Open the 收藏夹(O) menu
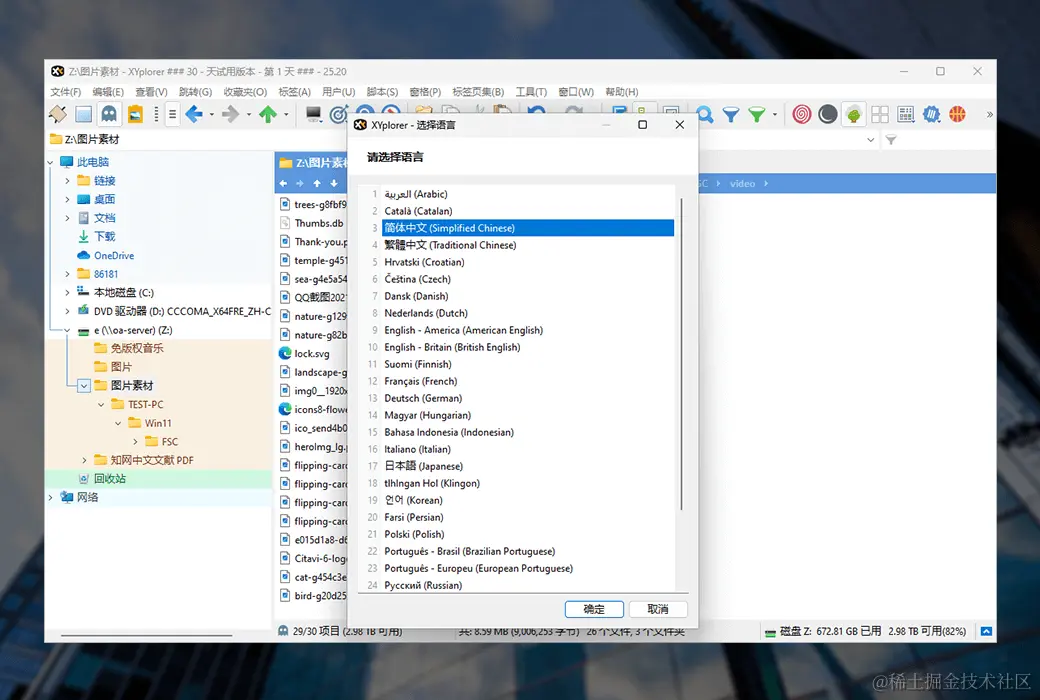This screenshot has width=1040, height=700. coord(245,92)
